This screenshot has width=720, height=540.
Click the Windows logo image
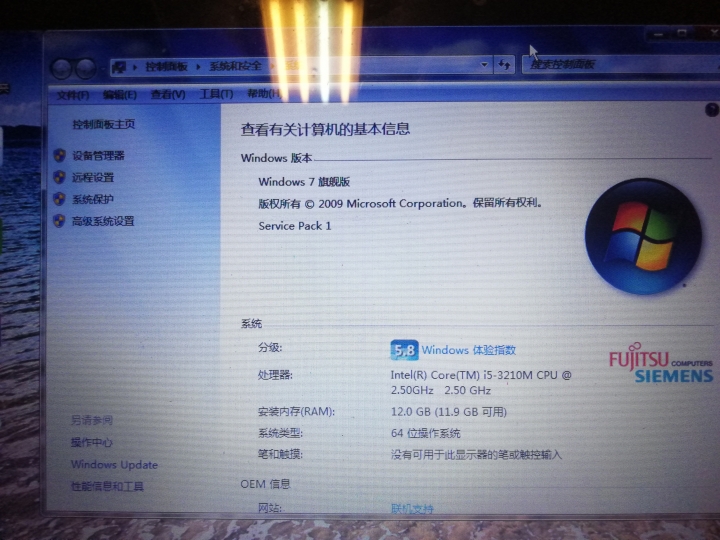(643, 236)
